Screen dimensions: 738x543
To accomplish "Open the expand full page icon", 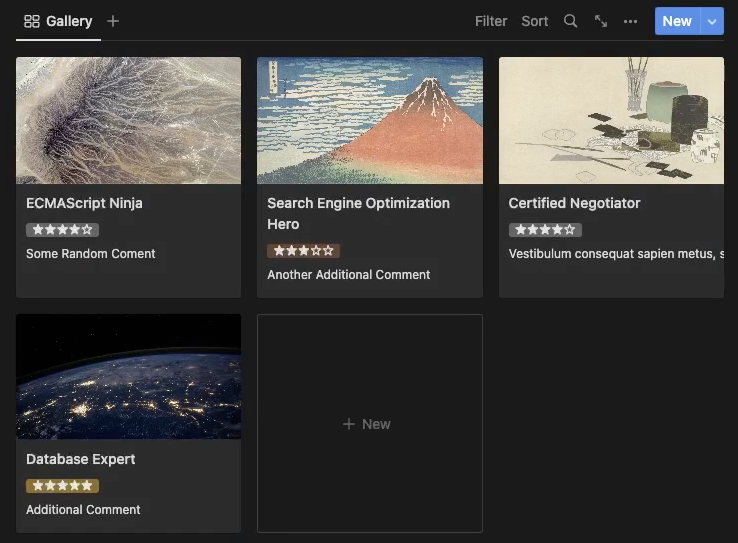I will click(x=601, y=21).
